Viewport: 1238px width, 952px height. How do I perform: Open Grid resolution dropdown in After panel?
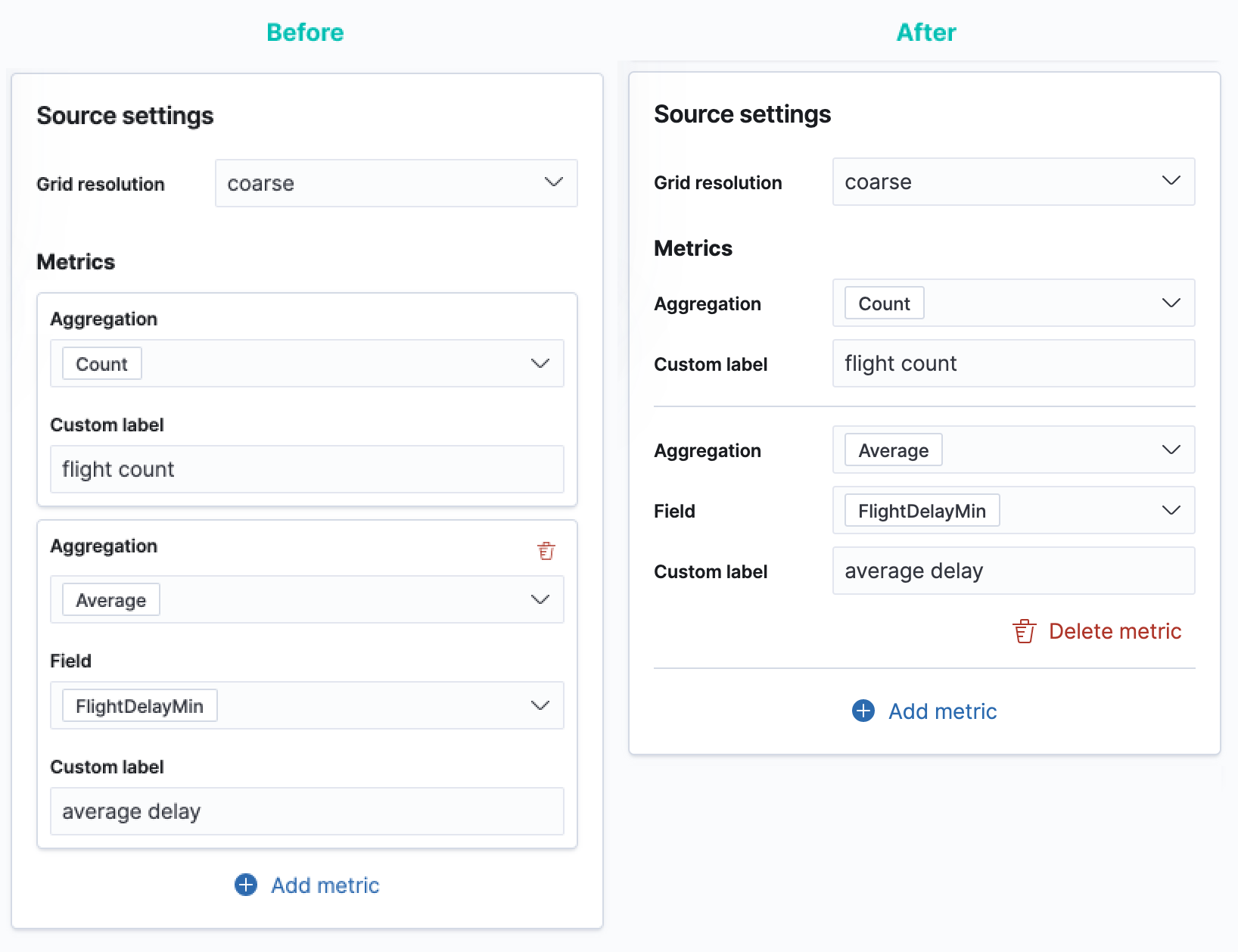click(x=1013, y=182)
